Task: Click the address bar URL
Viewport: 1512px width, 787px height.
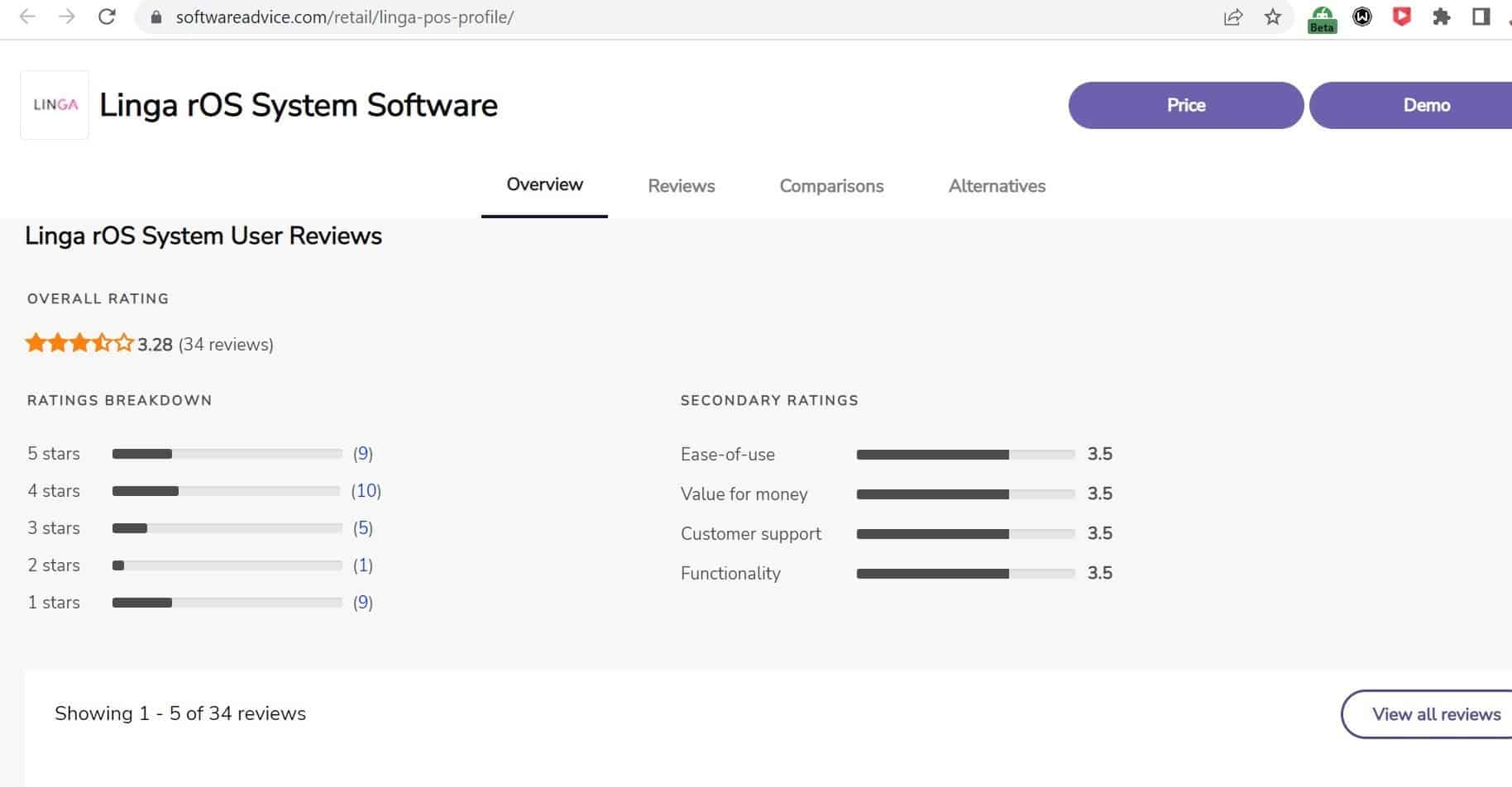Action: point(345,17)
